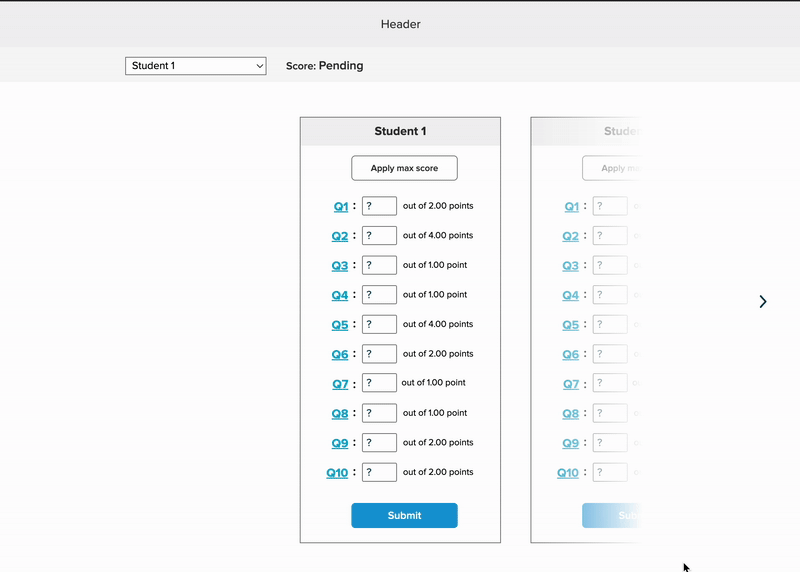
Task: Open Q8 link in Student 1 card
Action: (x=340, y=414)
